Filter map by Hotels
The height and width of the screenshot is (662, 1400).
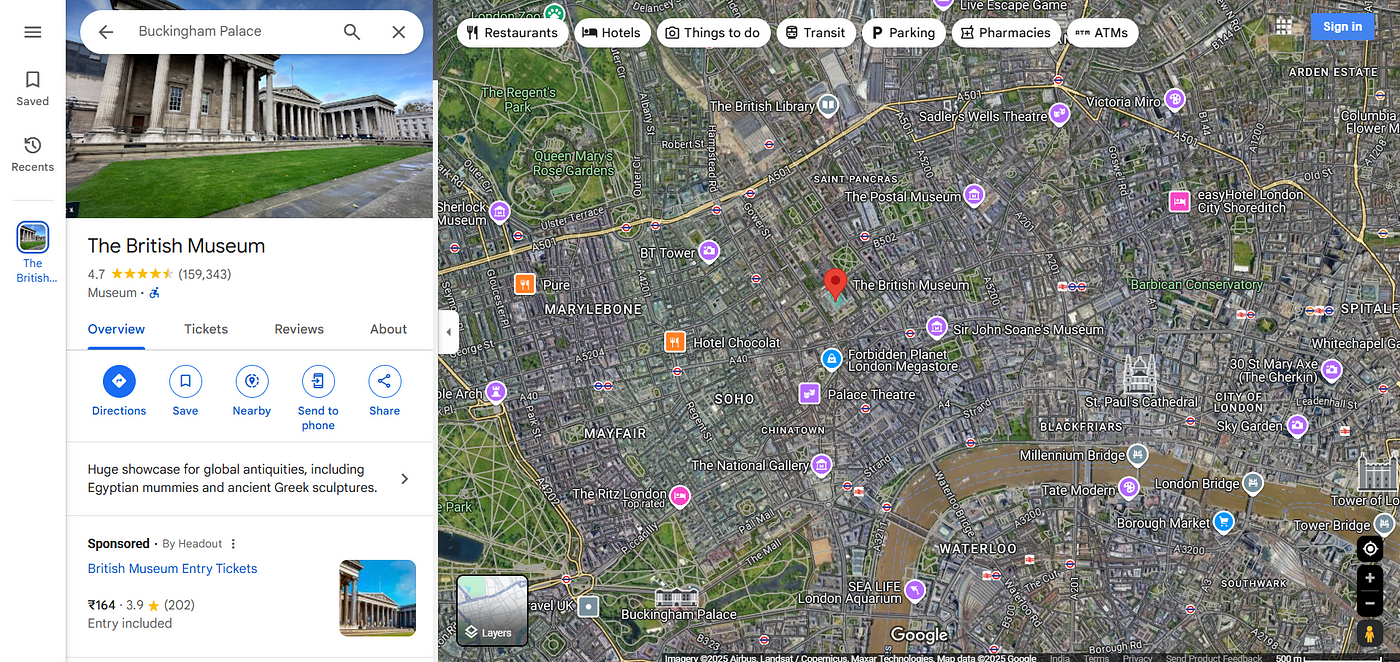point(611,32)
